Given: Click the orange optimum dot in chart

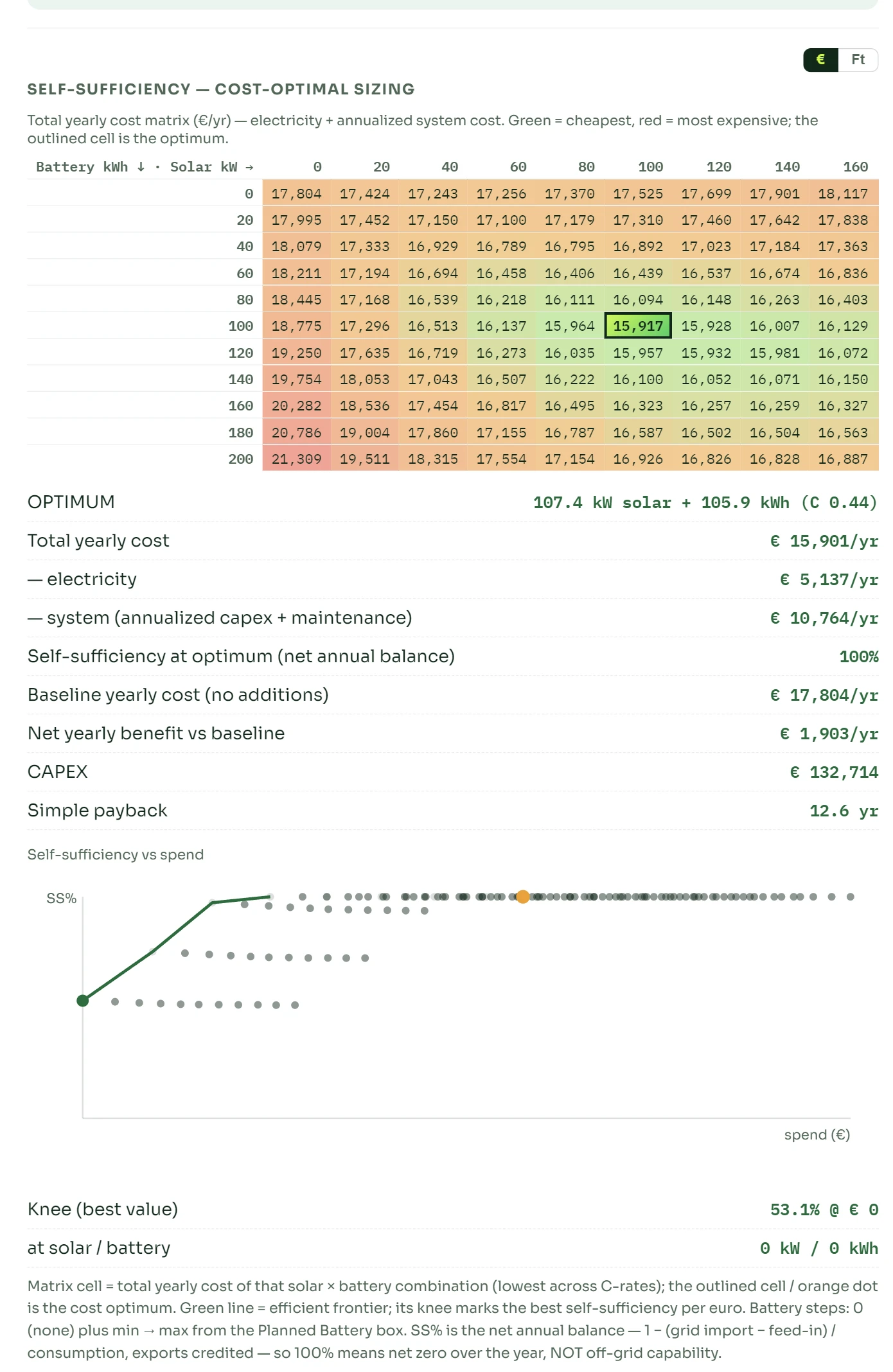Looking at the screenshot, I should [523, 897].
